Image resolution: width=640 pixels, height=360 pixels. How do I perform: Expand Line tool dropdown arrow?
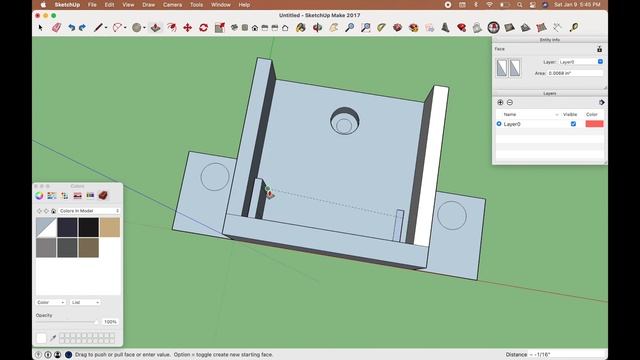[106, 28]
